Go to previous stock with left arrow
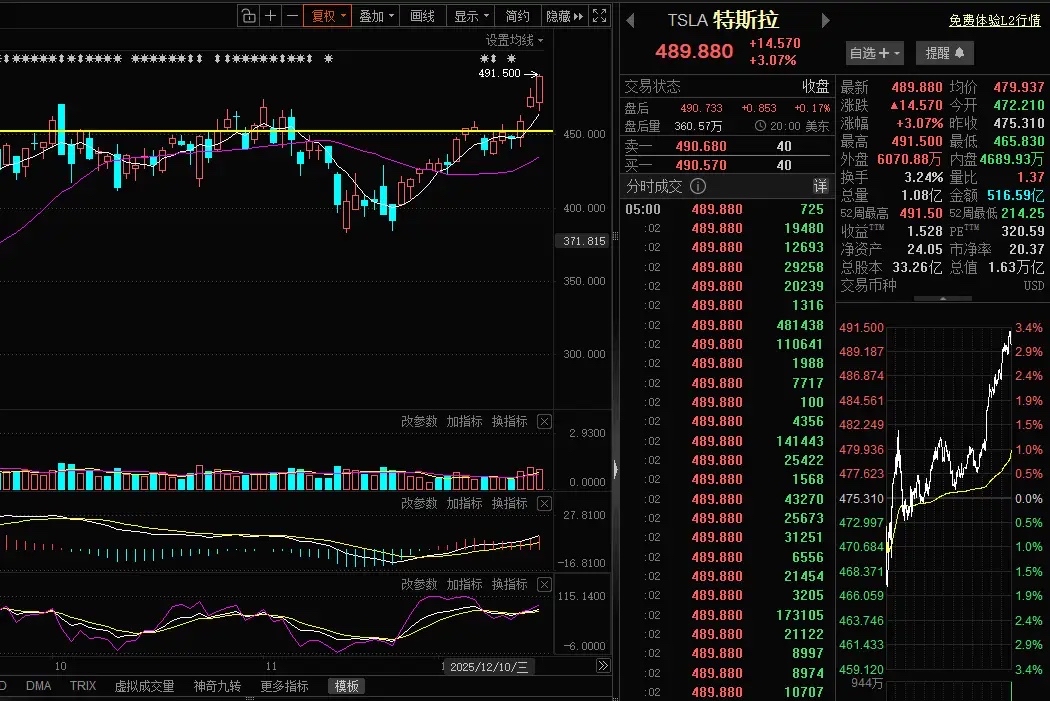Screen dimensions: 1050x701 pos(630,21)
